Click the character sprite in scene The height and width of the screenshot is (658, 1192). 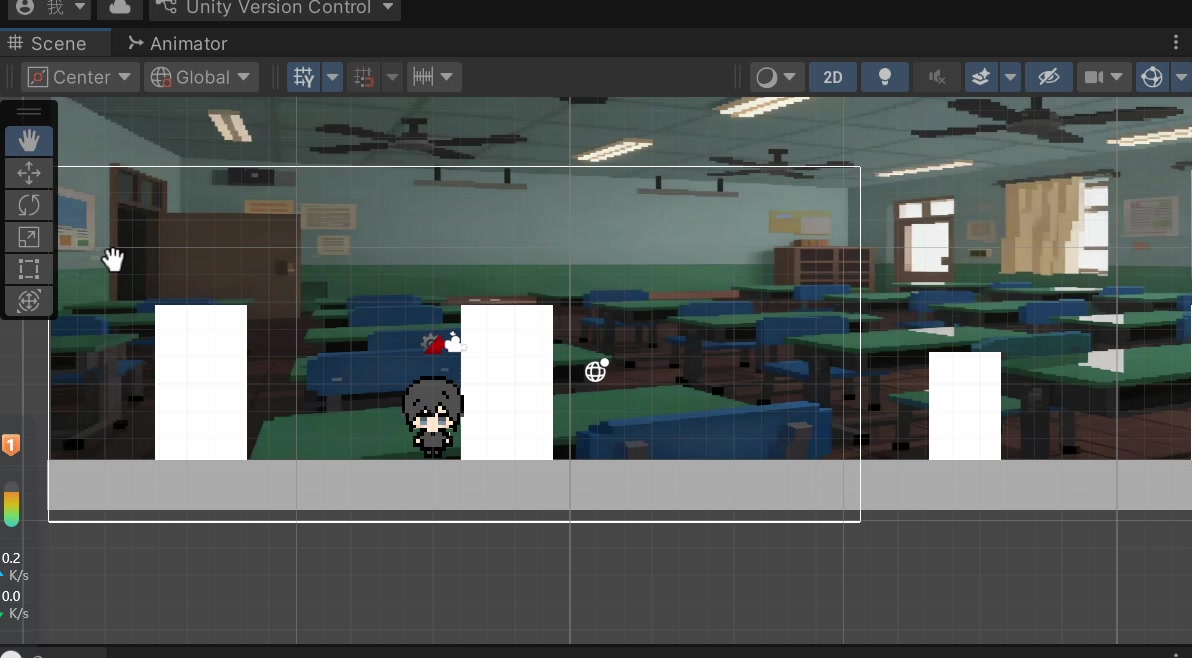coord(432,417)
